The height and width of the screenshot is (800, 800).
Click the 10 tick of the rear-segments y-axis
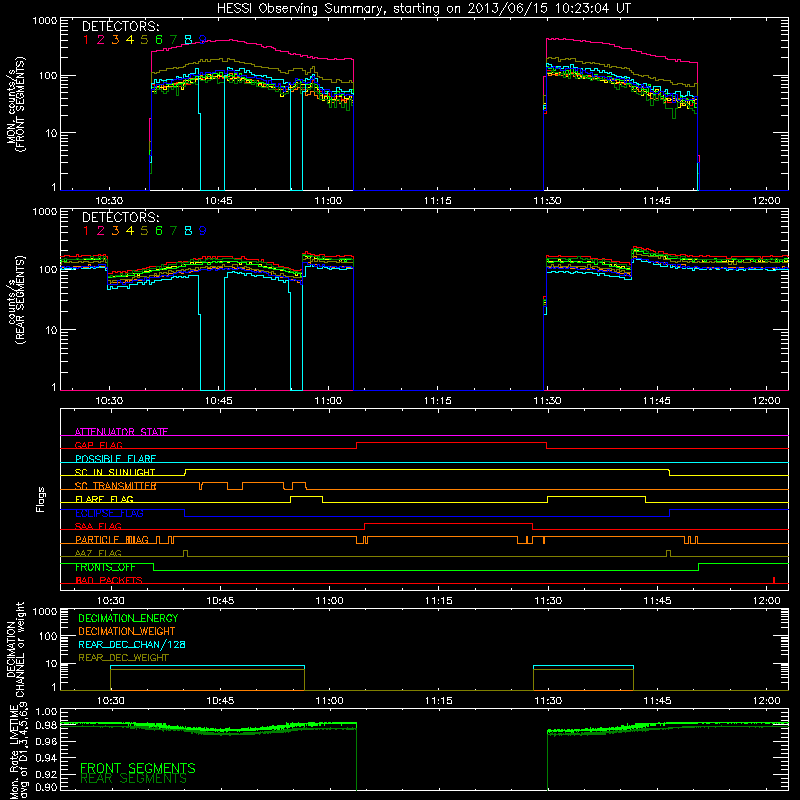point(51,330)
